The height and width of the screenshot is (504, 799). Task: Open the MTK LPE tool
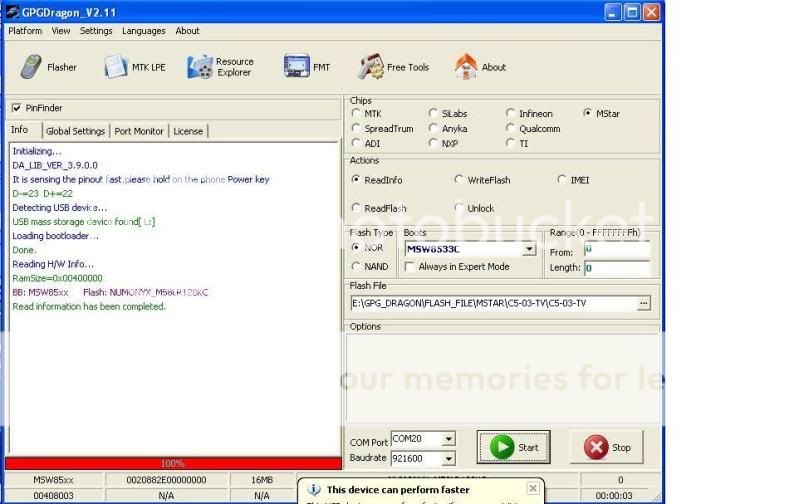point(135,67)
